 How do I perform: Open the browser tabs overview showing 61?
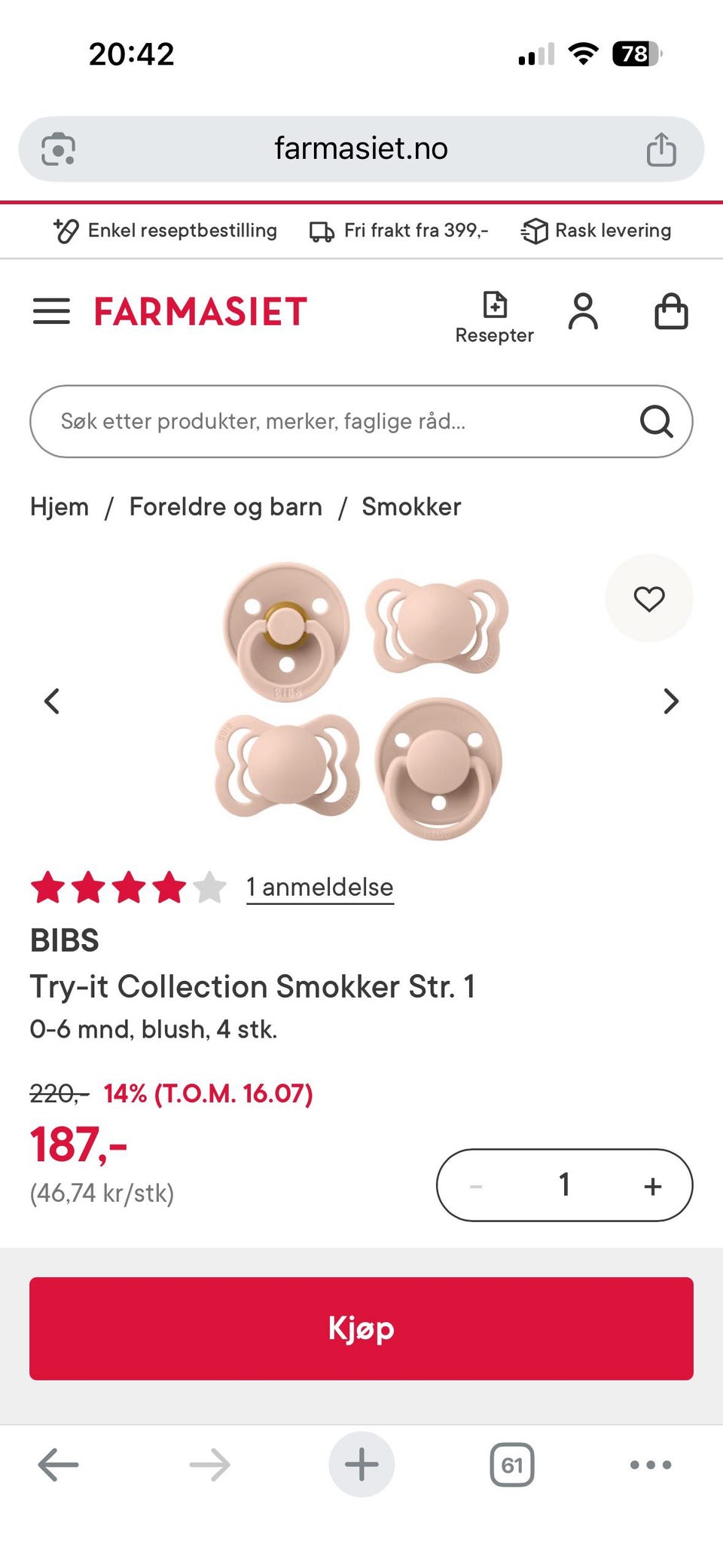click(x=512, y=1465)
